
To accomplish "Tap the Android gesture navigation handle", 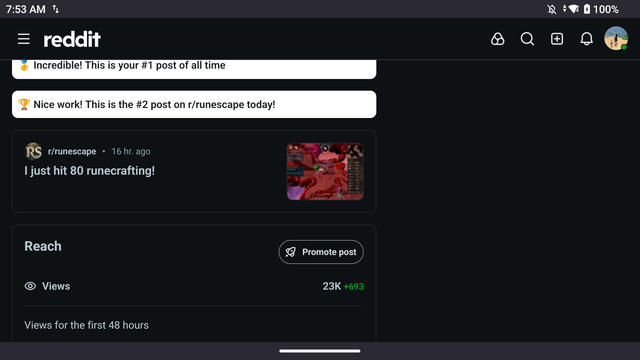I will [x=320, y=351].
